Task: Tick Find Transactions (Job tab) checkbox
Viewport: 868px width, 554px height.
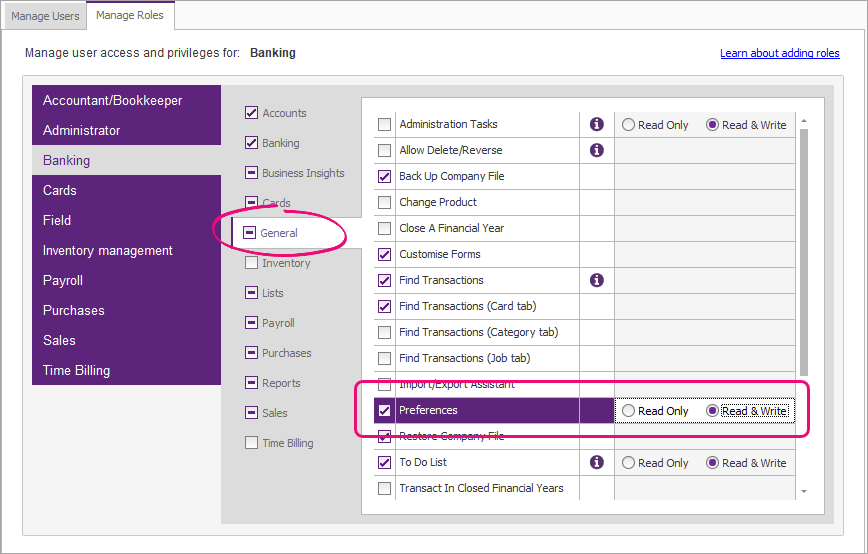Action: coord(384,359)
